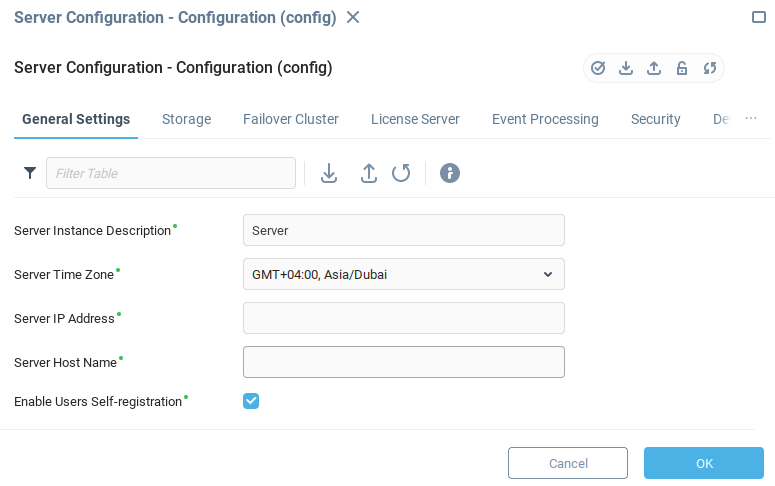This screenshot has height=486, width=775.
Task: Click the circular reset arrow icon
Action: pyautogui.click(x=401, y=173)
